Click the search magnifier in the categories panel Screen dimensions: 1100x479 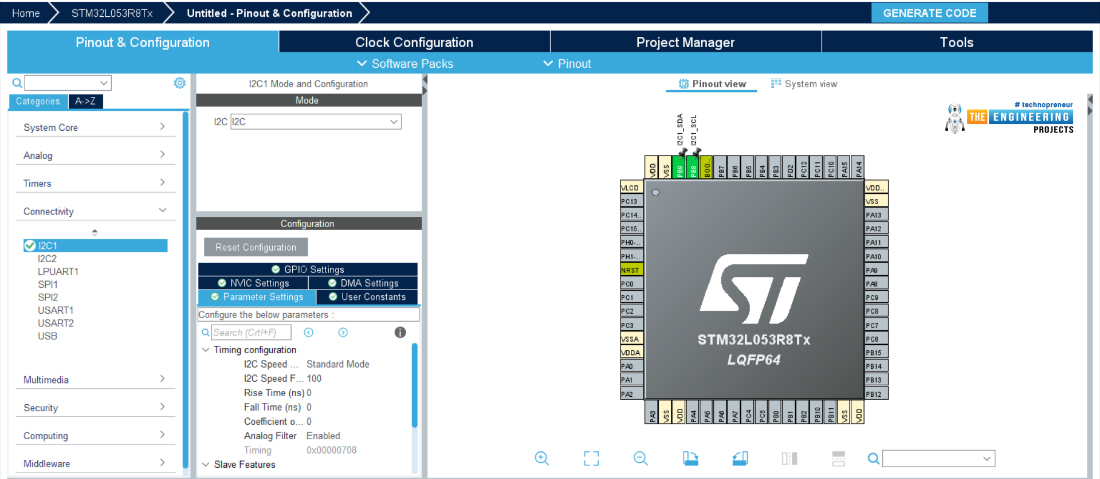[18, 83]
